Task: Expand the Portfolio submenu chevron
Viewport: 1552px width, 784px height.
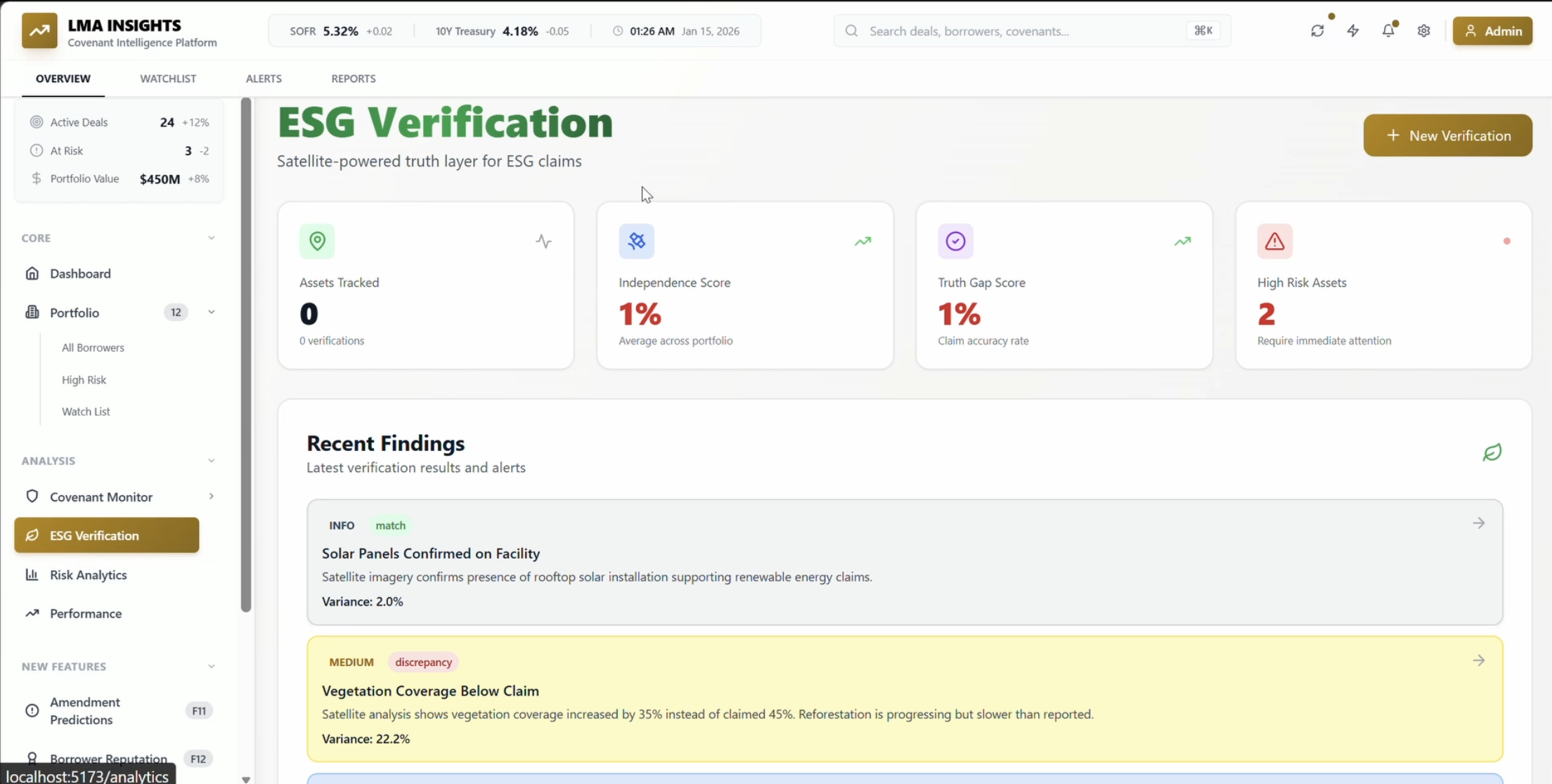Action: coord(211,312)
